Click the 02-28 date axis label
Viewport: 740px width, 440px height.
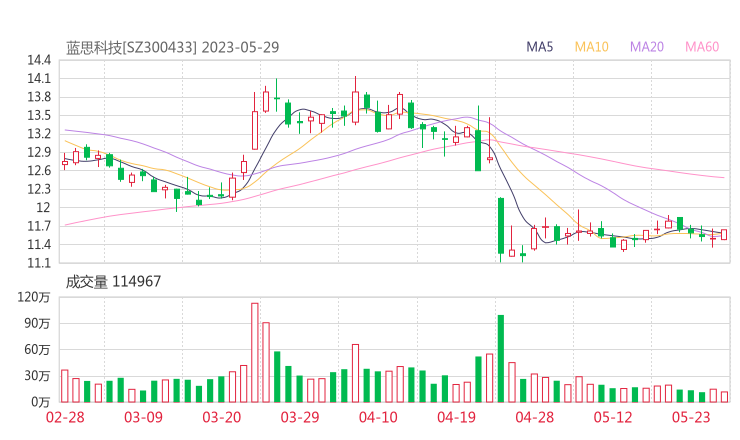pyautogui.click(x=65, y=417)
